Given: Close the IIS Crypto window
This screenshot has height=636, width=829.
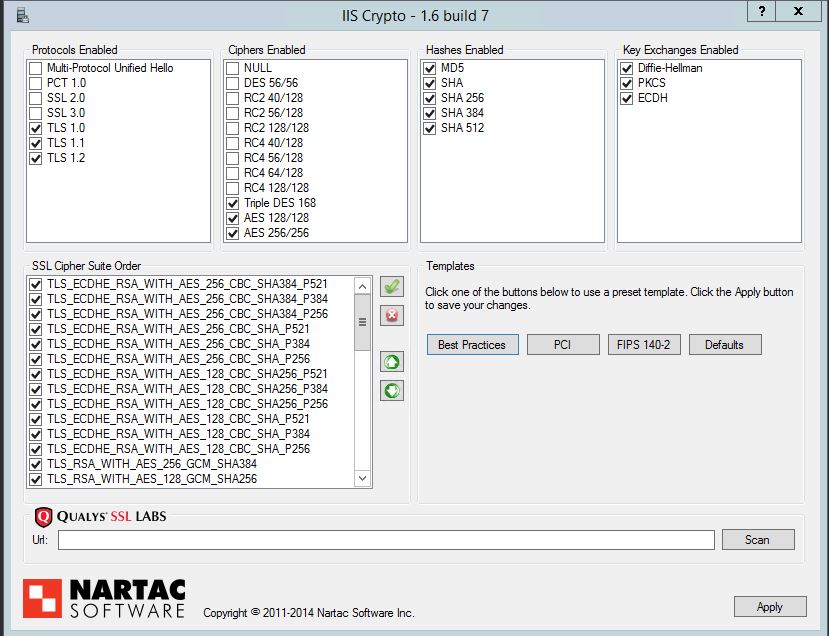Looking at the screenshot, I should pos(798,11).
